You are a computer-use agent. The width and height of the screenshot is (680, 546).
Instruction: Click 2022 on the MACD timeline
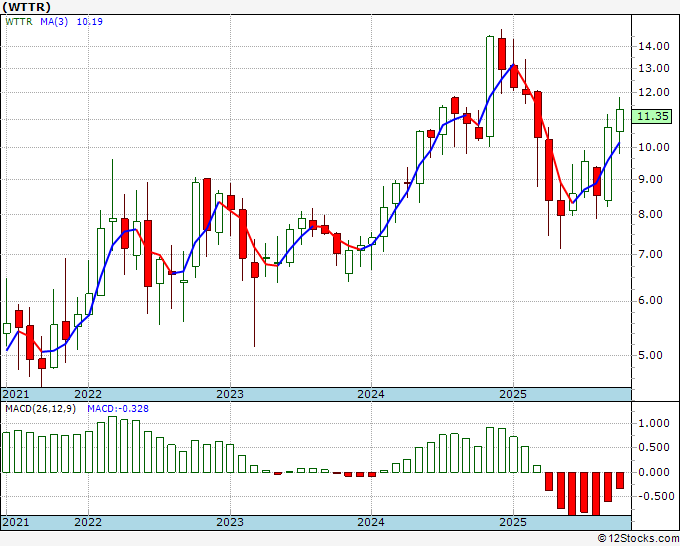(88, 522)
